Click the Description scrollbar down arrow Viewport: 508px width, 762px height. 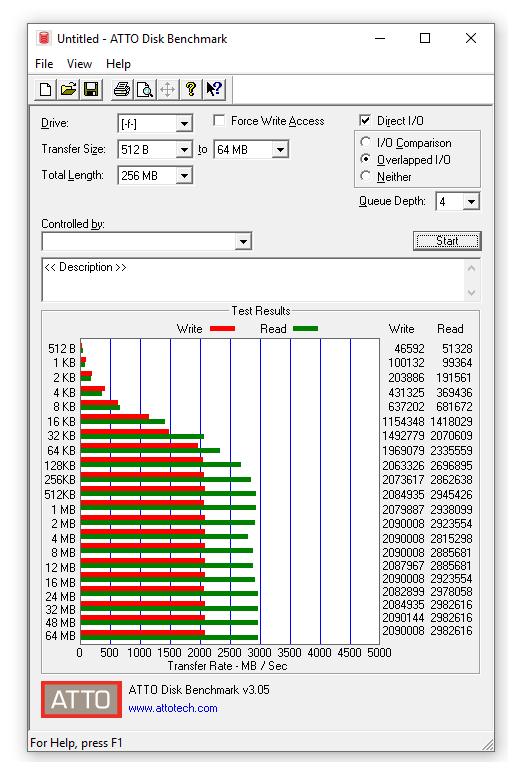click(471, 293)
